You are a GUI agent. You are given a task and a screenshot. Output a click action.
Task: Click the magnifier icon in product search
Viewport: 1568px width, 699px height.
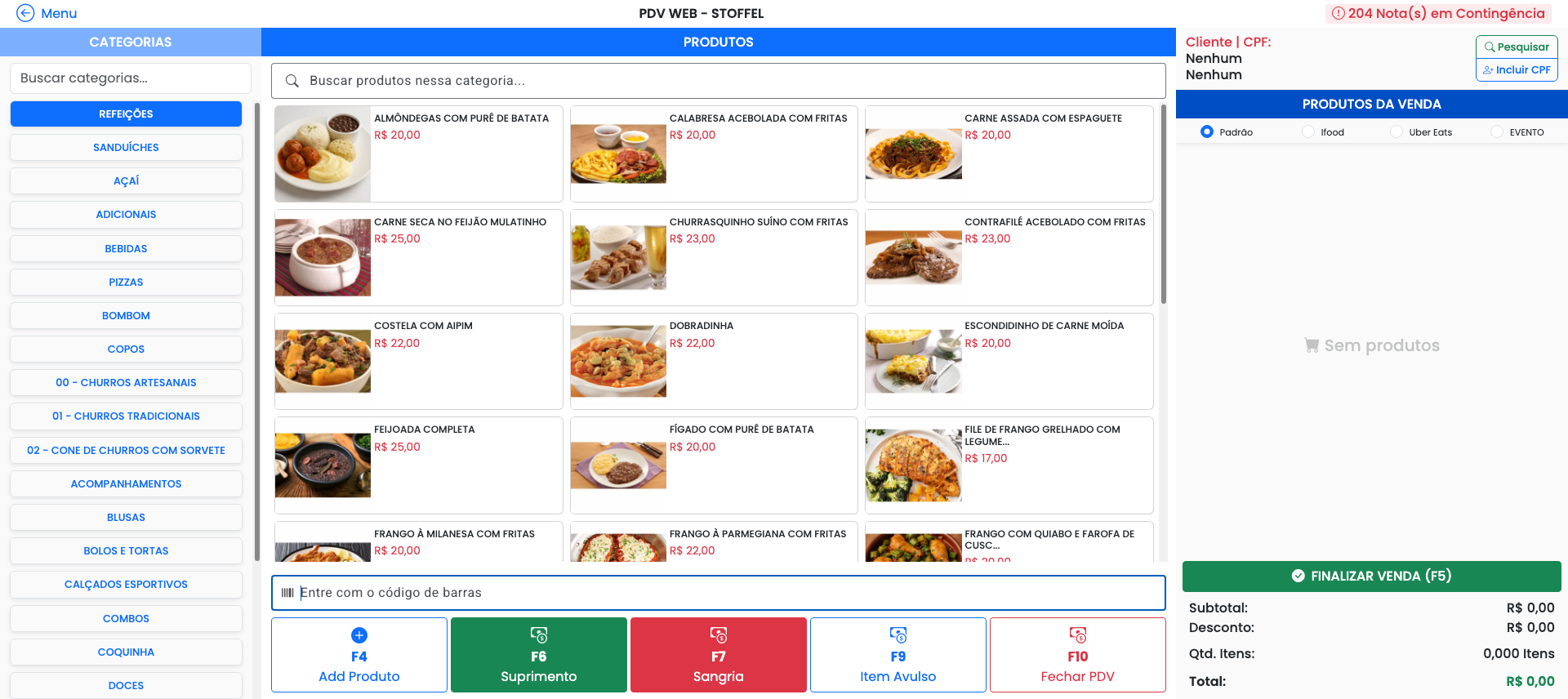point(292,81)
